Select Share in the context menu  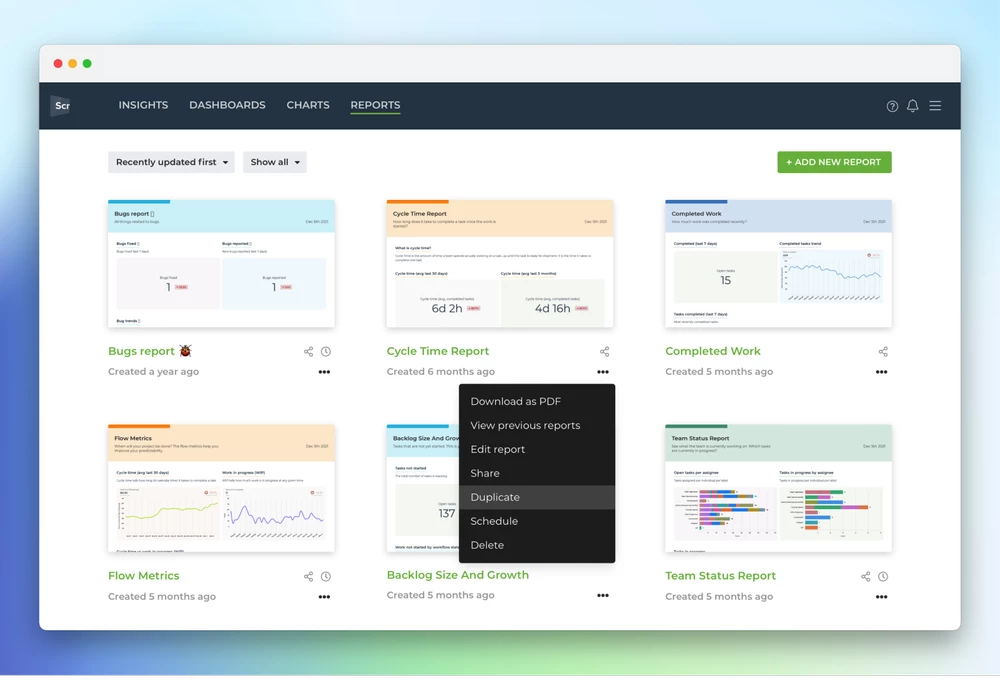coord(536,473)
